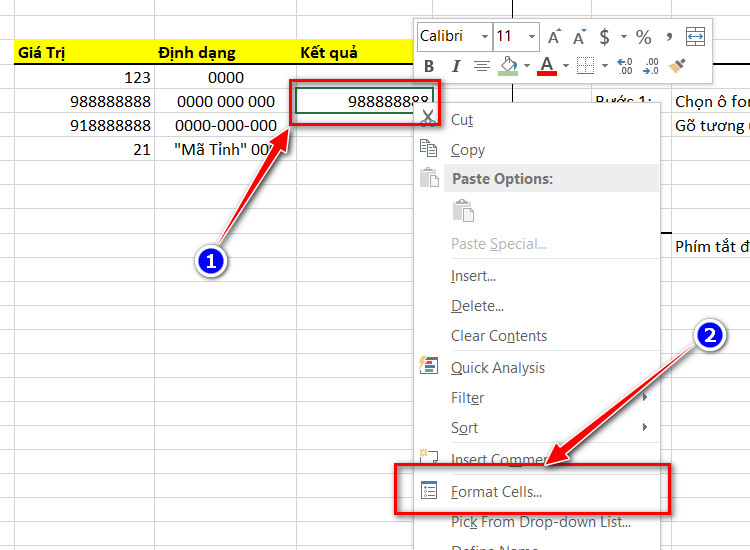Increase font size with larger A
The height and width of the screenshot is (550, 750).
pos(554,36)
